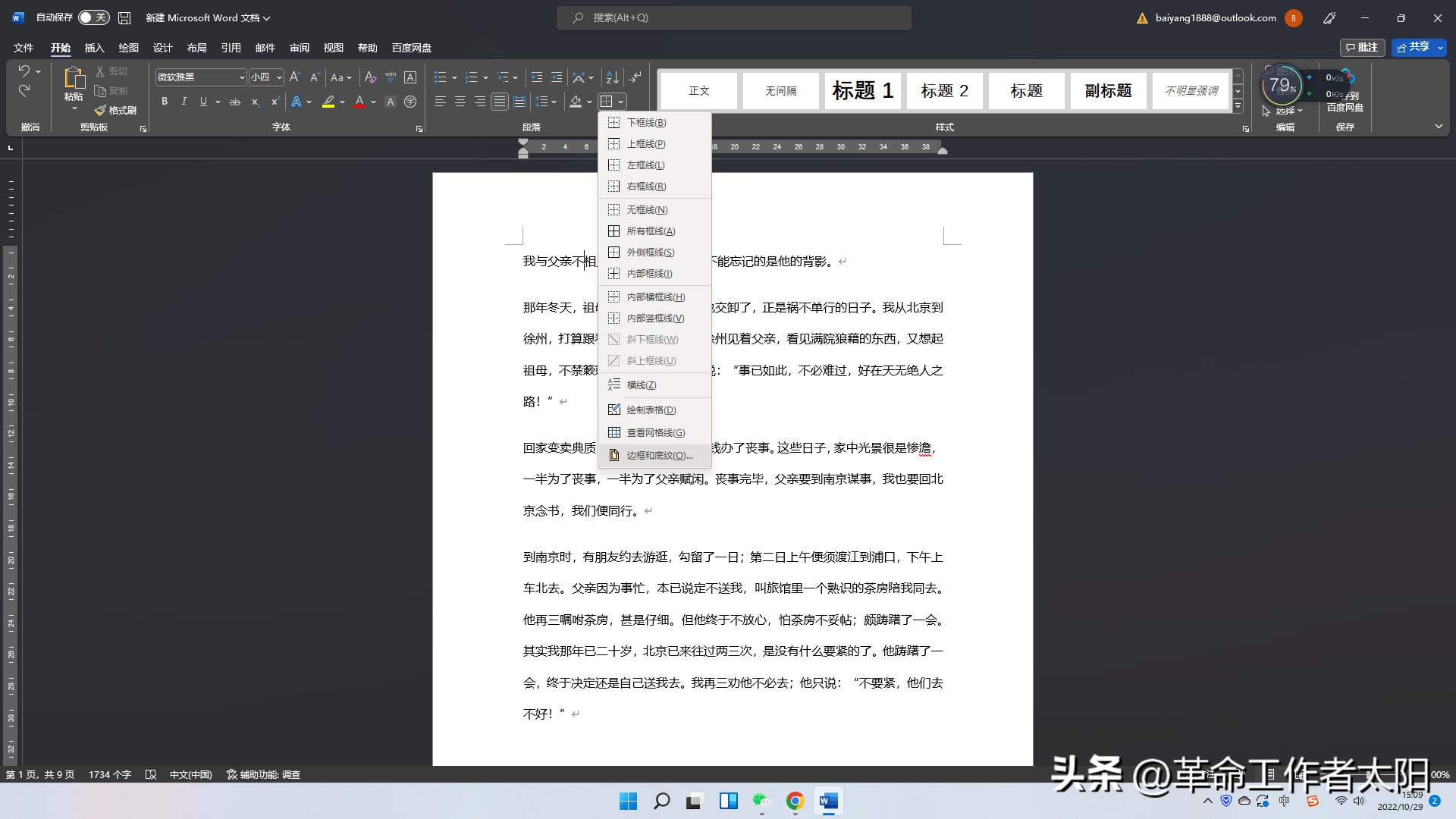This screenshot has width=1456, height=819.
Task: Expand the font size dropdown
Action: click(x=279, y=77)
